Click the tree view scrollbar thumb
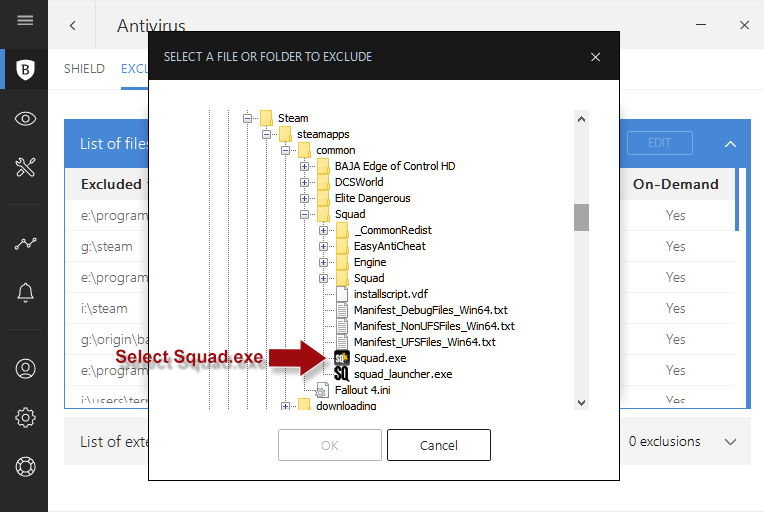Screen dimensions: 764x512 pyautogui.click(x=581, y=217)
